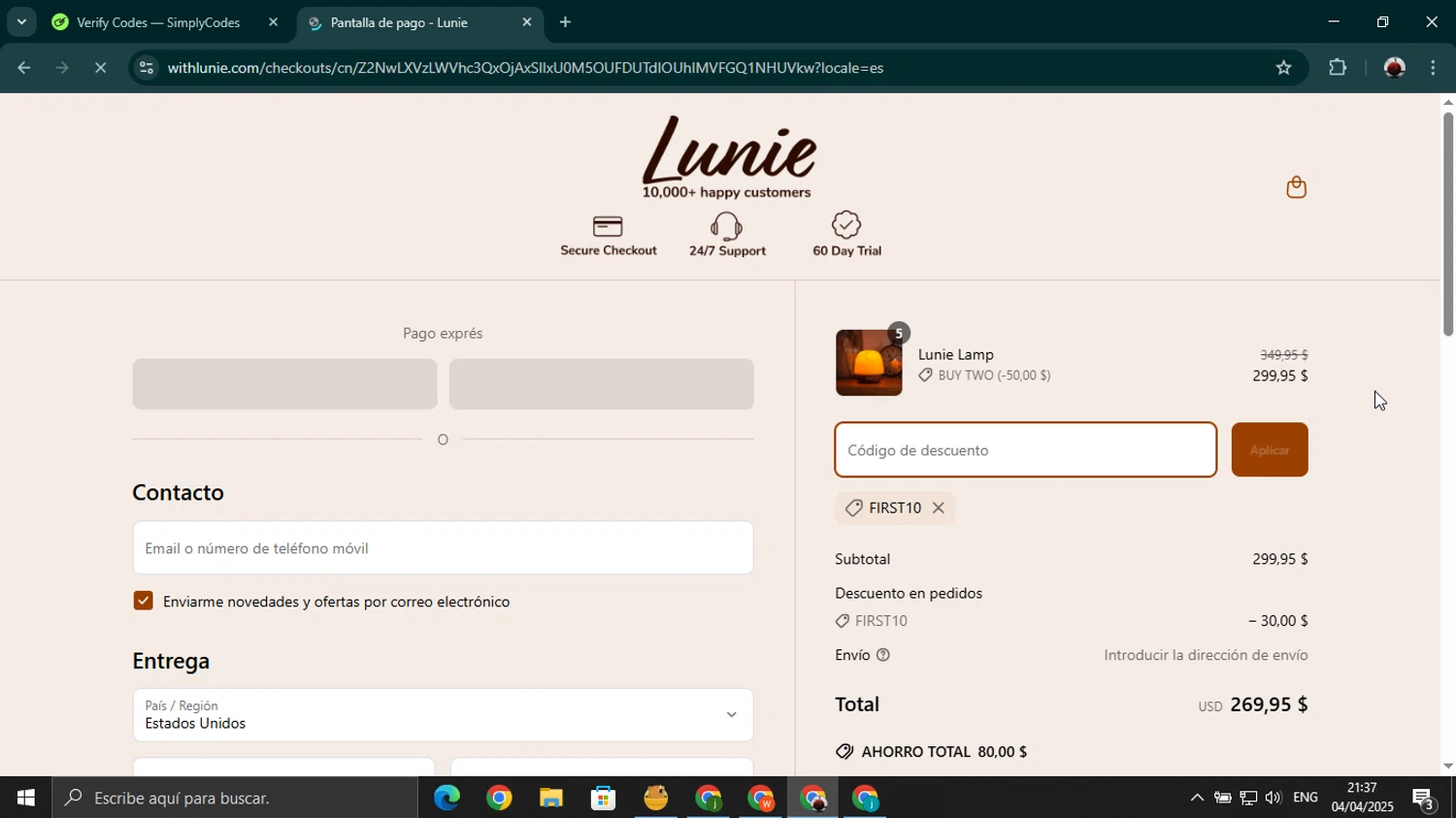Open the tab search dropdown arrow
This screenshot has width=1456, height=818.
(x=20, y=21)
